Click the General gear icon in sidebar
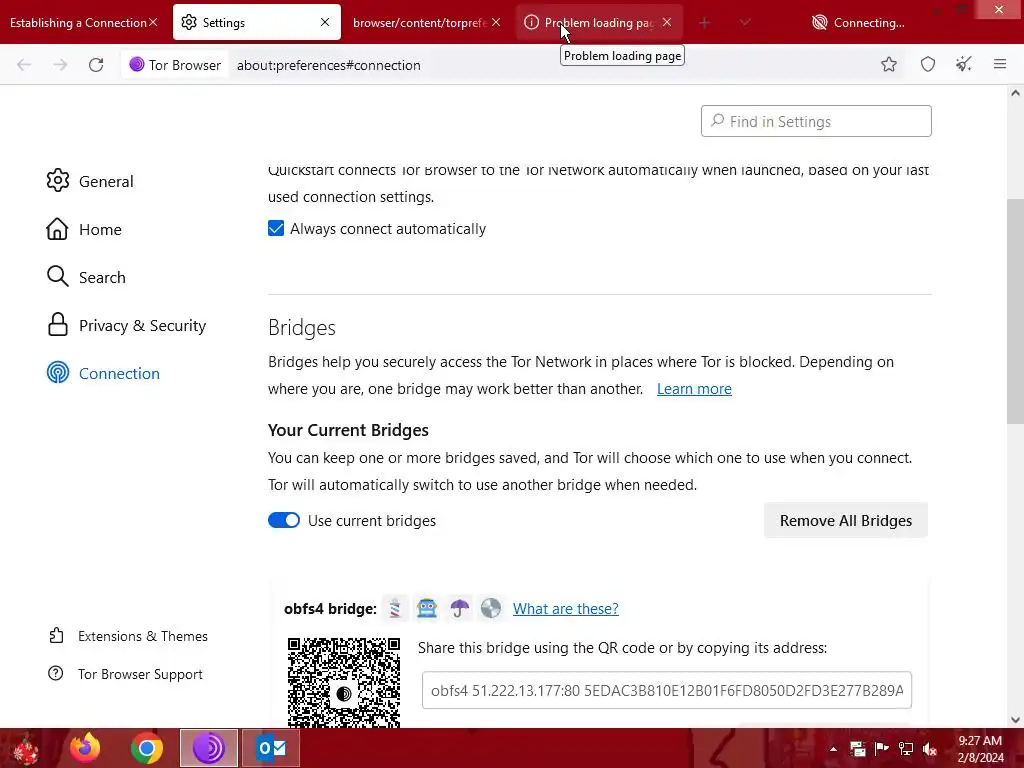Viewport: 1024px width, 768px height. (x=57, y=181)
